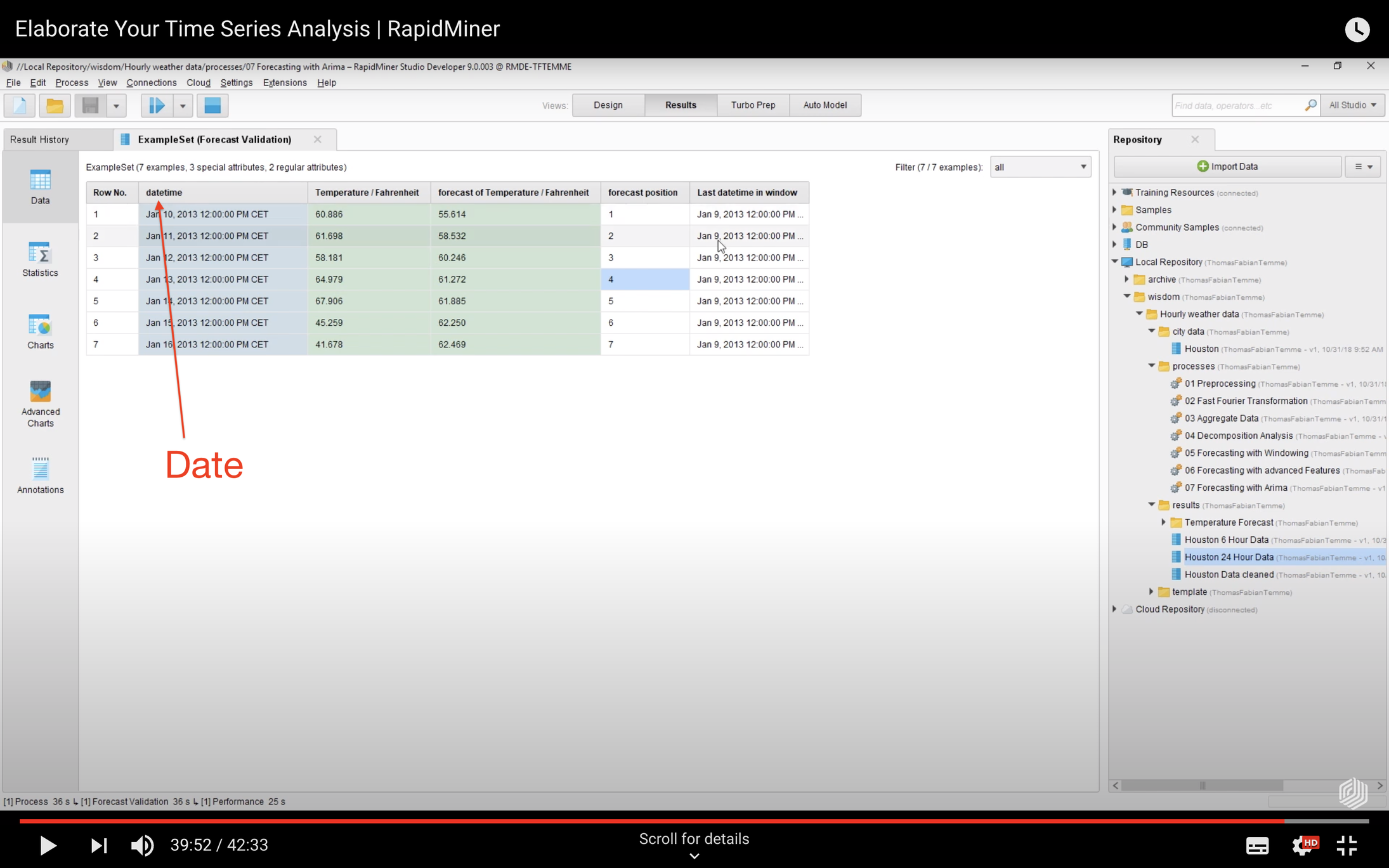Select the 03 Aggregate Data process
This screenshot has width=1389, height=868.
pos(1221,418)
